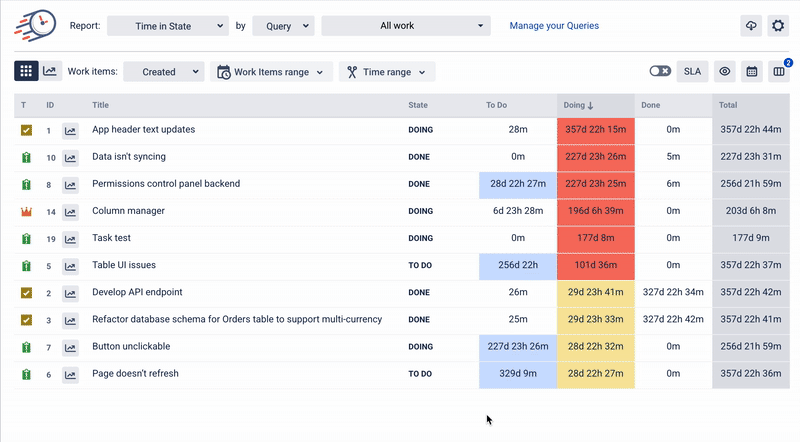Image resolution: width=800 pixels, height=442 pixels.
Task: Open chart for App header text updates
Action: click(70, 130)
